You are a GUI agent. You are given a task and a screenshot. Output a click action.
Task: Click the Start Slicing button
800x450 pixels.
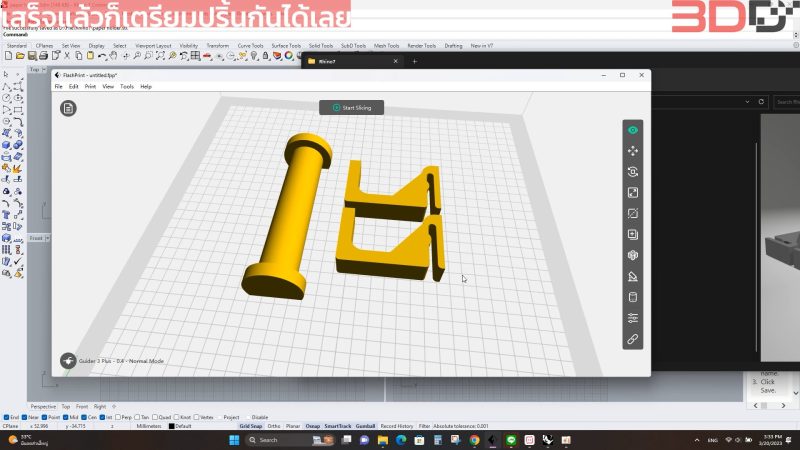[x=352, y=108]
